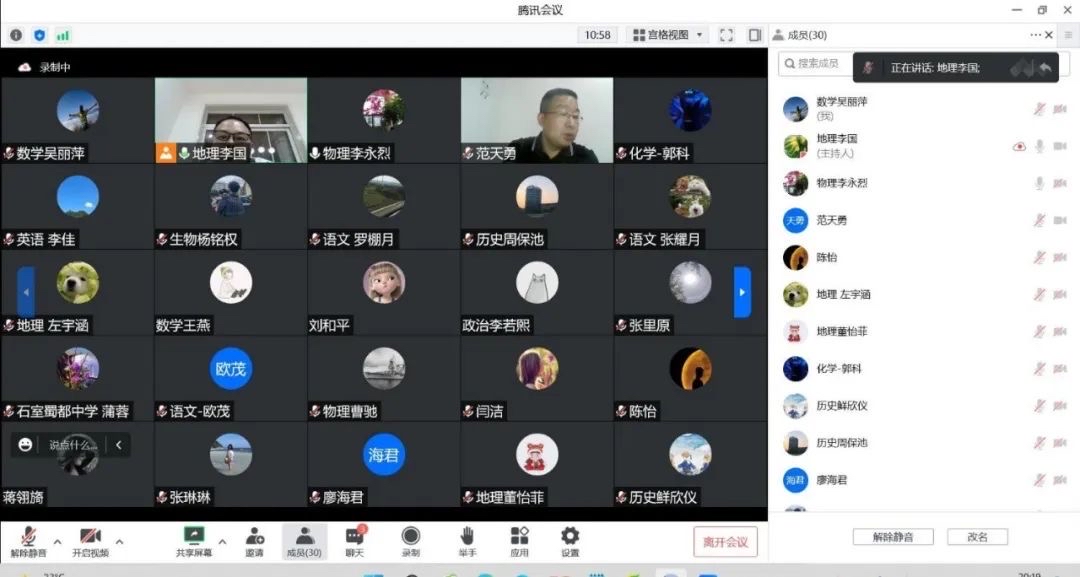Viewport: 1080px width, 577px height.
Task: Open the member panel more options menu
Action: [1035, 34]
